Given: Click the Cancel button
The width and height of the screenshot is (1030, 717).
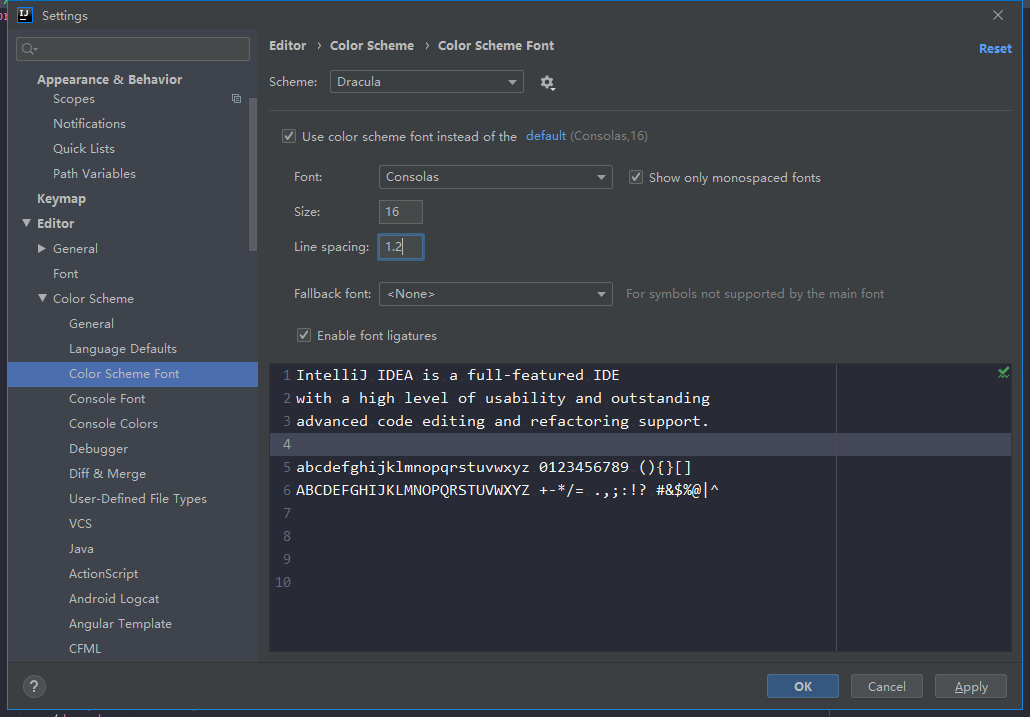Looking at the screenshot, I should click(x=887, y=686).
